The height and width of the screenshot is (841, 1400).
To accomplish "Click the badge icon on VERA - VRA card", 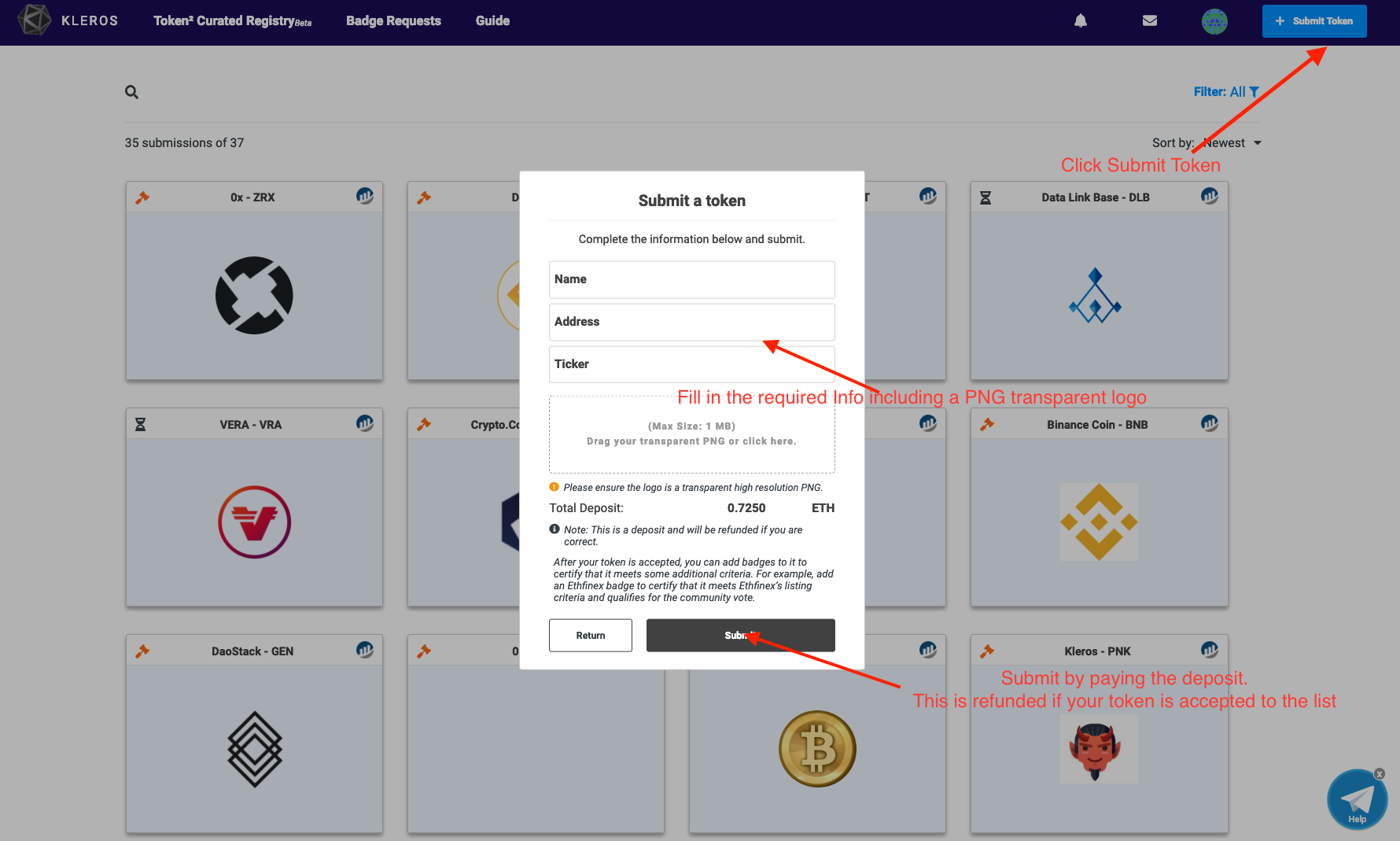I will 365,423.
